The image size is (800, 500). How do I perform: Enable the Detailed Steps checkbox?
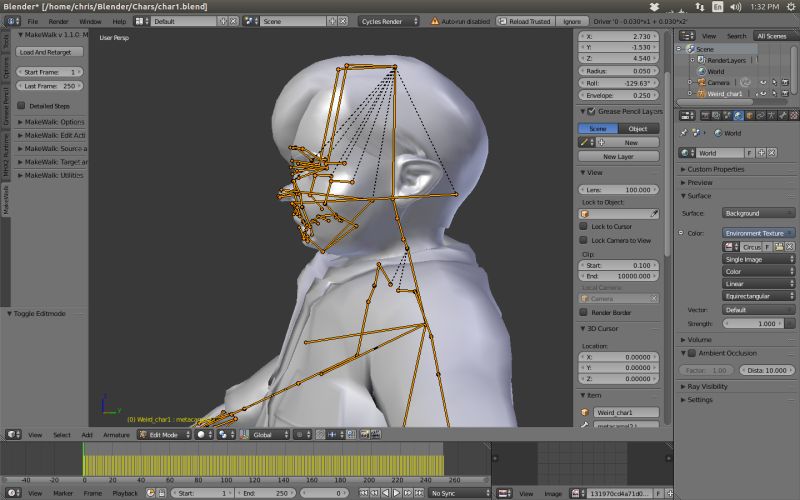pyautogui.click(x=21, y=106)
